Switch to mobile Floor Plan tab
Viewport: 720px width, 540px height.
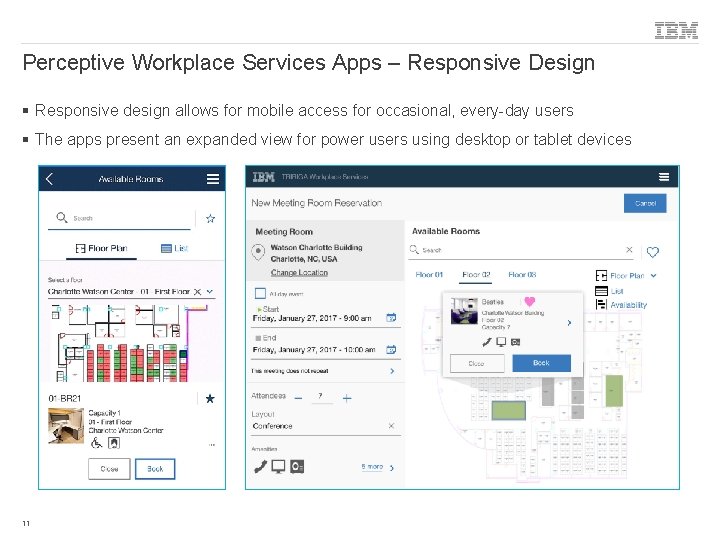click(101, 248)
